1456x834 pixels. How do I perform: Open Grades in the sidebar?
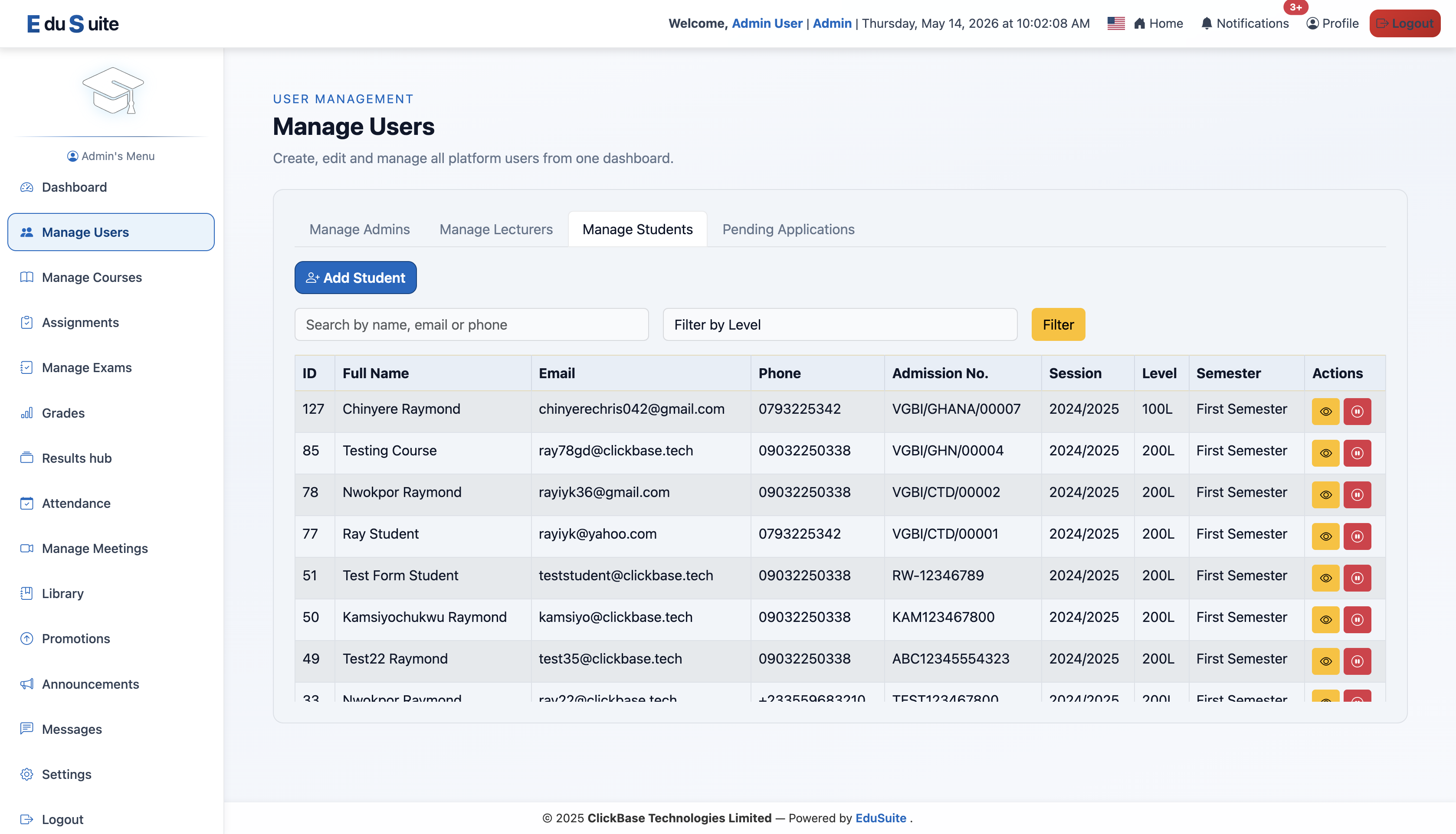coord(111,413)
